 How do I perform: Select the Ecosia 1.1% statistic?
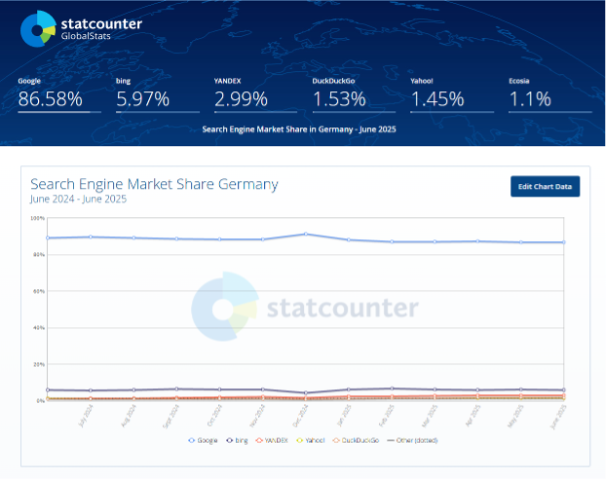coord(550,95)
